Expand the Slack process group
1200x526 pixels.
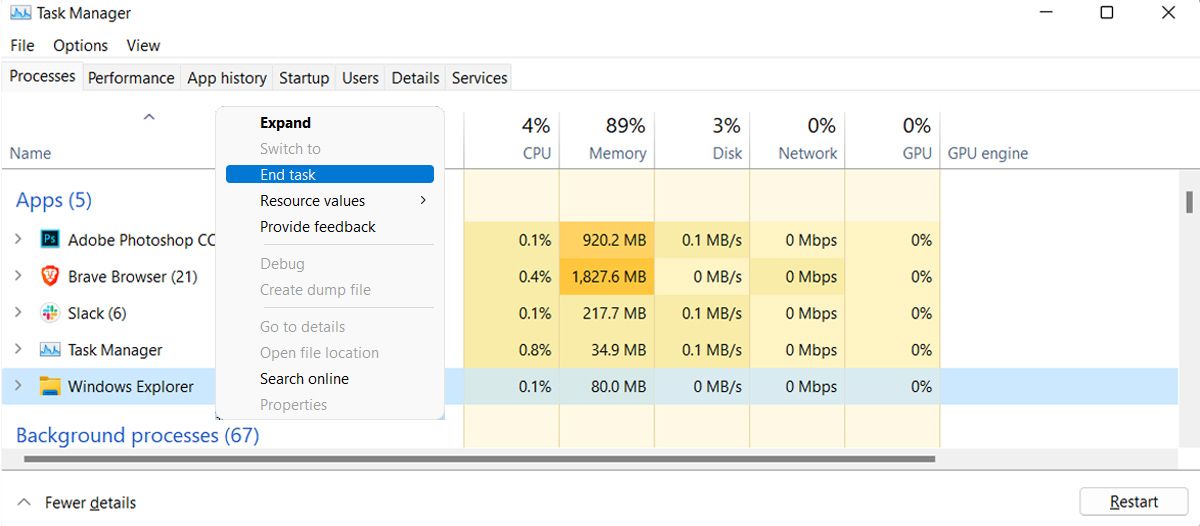(18, 313)
